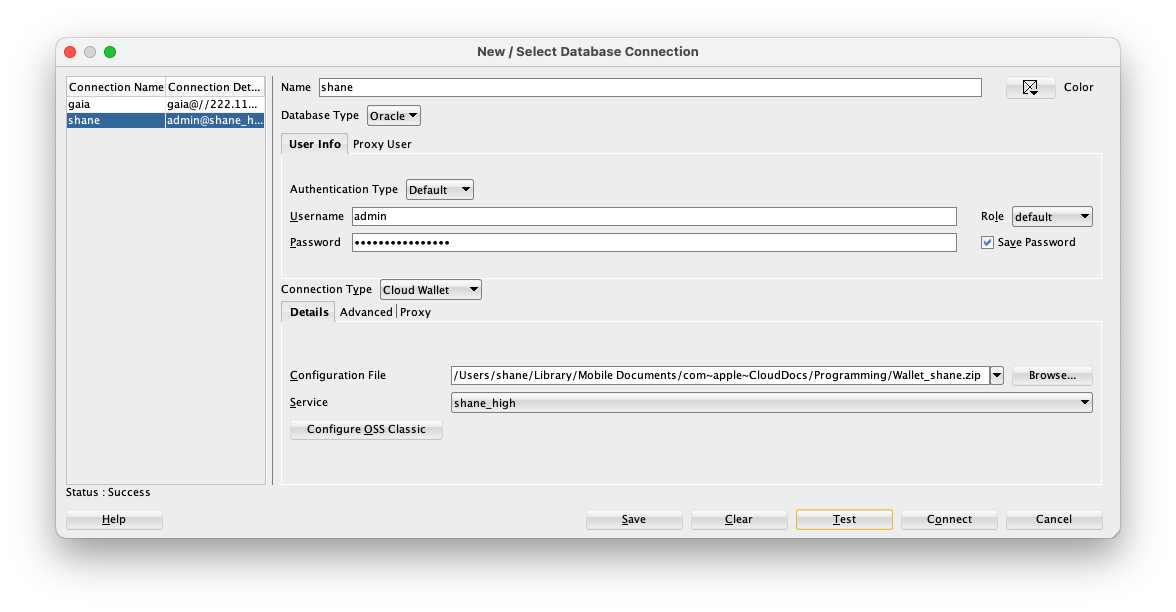Close the dialog with the red button

point(70,52)
